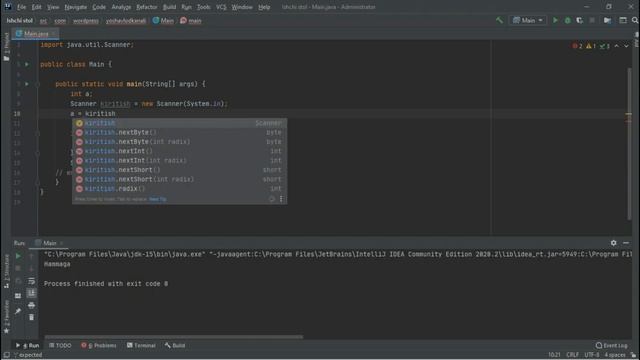Viewport: 640px width, 360px height.
Task: Click the console horizontal scrollbar
Action: pos(174,337)
